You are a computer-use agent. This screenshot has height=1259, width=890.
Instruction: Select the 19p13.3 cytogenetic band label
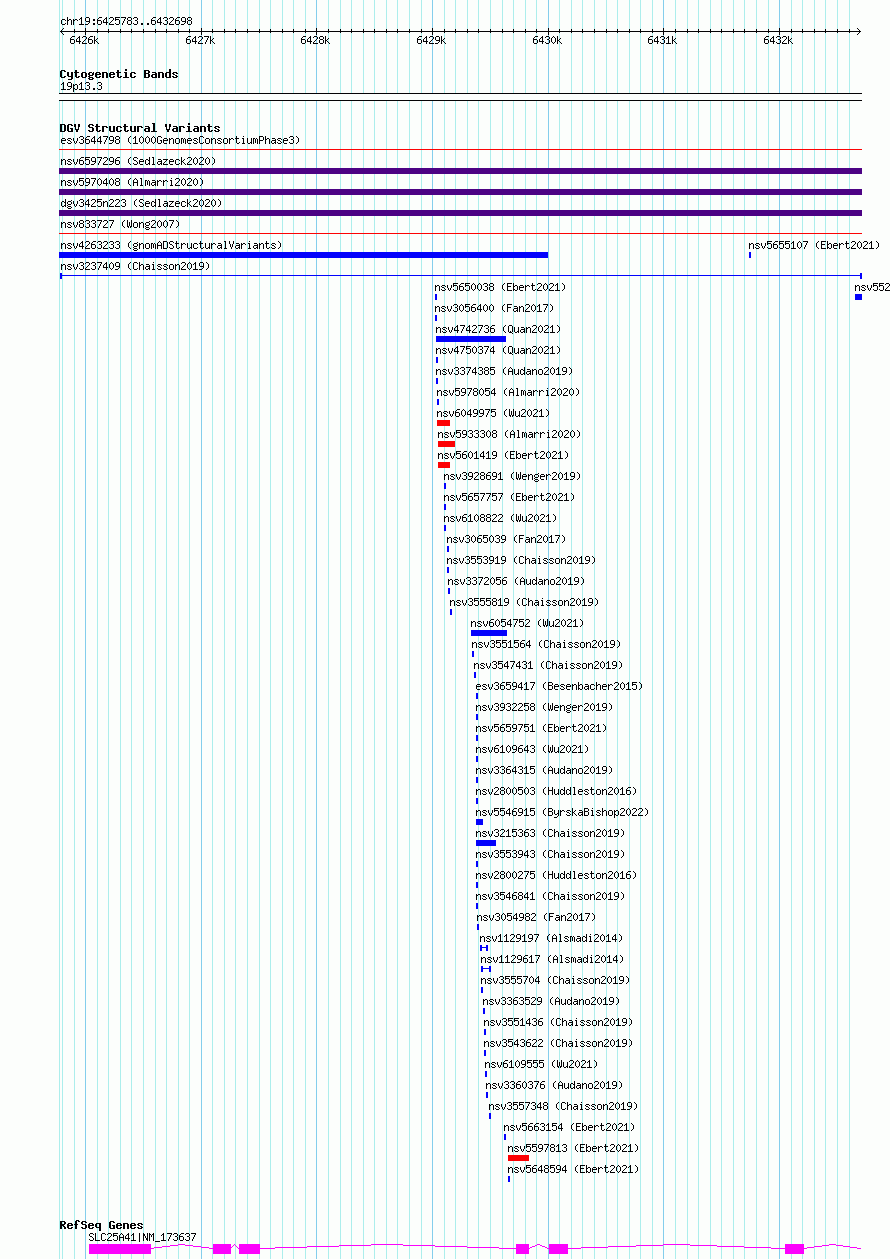pos(81,86)
